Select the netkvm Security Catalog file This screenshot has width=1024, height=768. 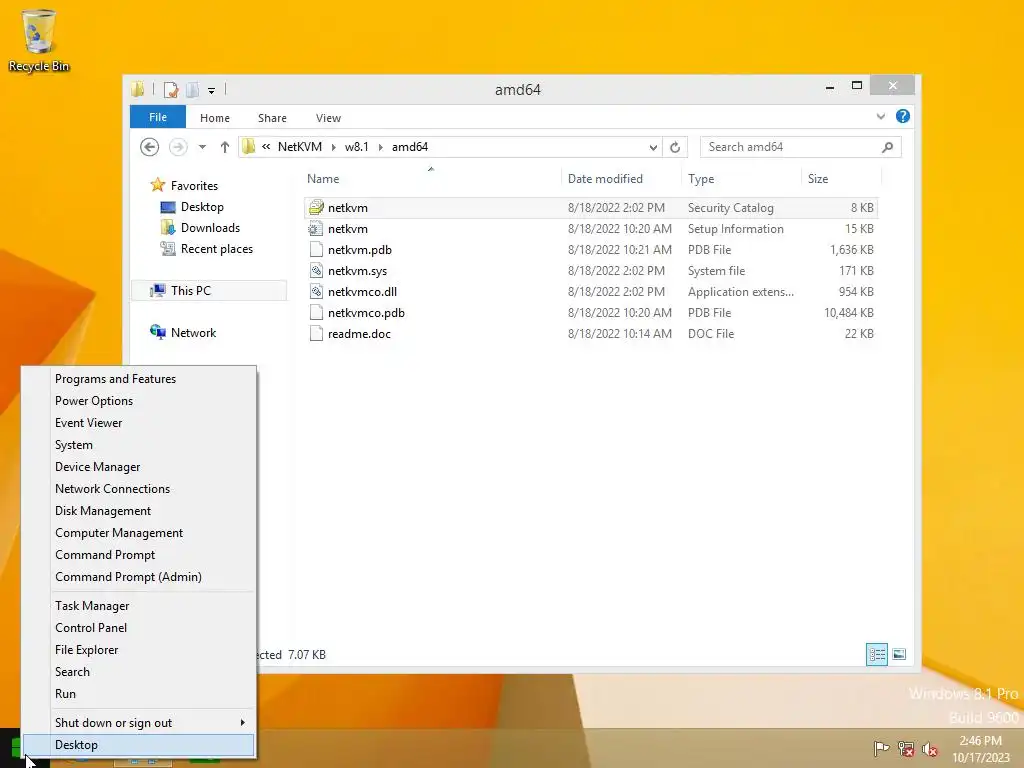point(591,208)
